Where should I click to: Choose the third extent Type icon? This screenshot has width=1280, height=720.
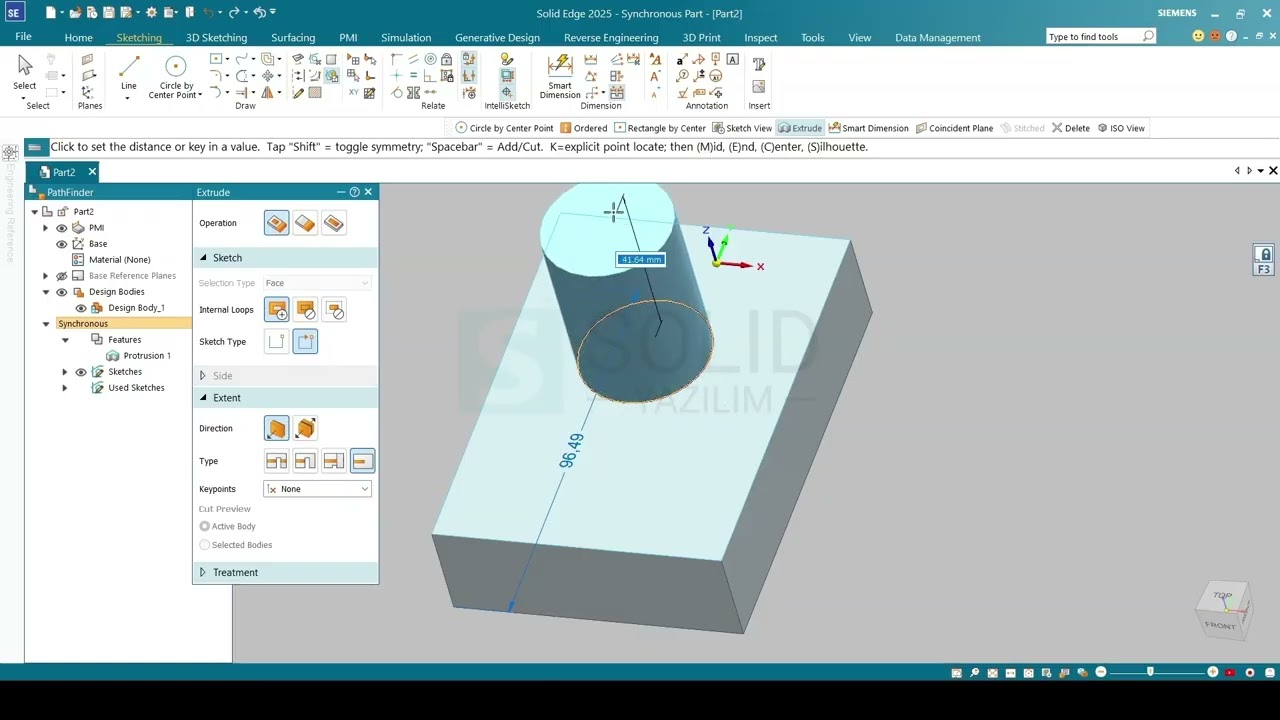tap(334, 461)
